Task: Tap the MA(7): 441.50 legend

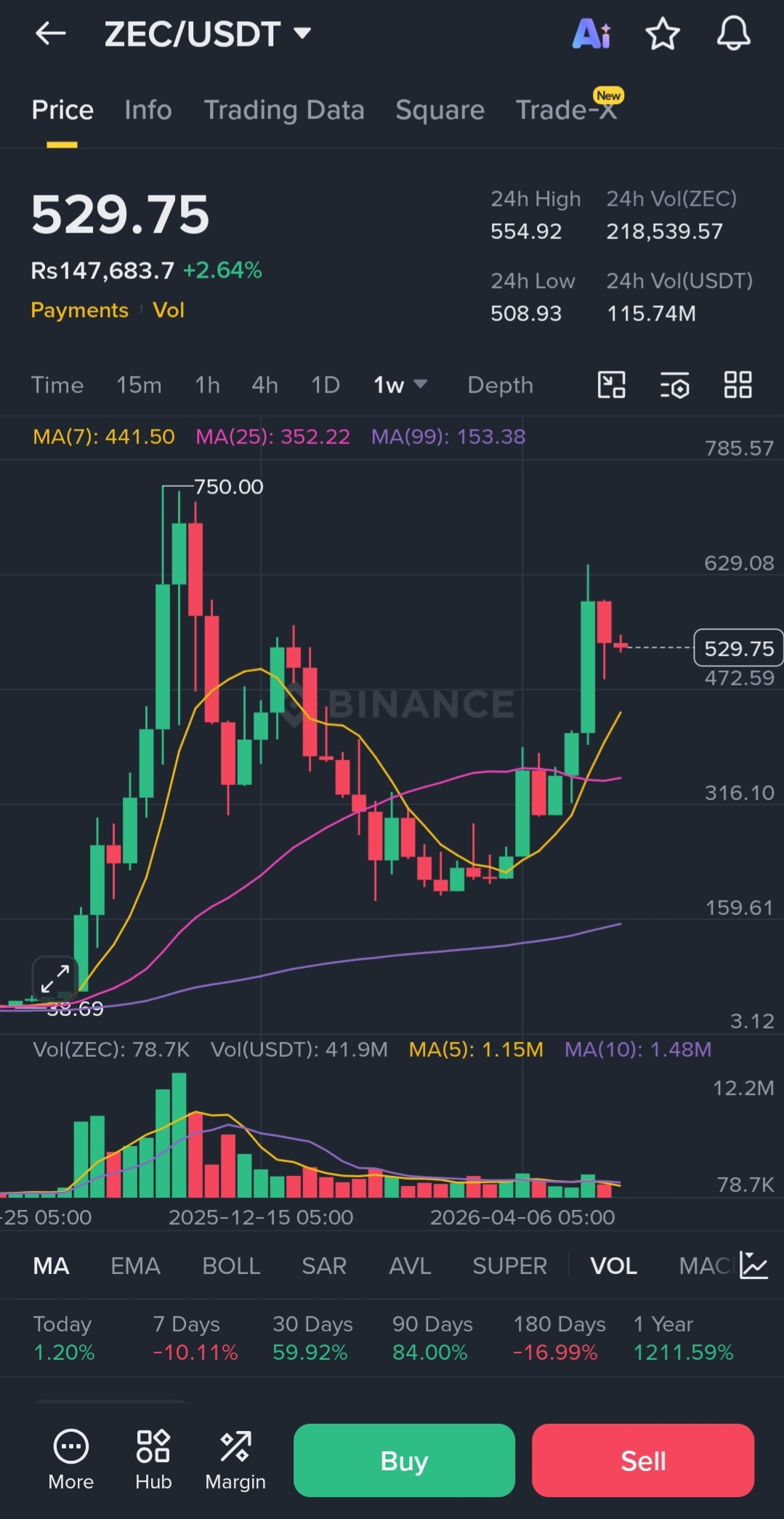Action: coord(104,436)
